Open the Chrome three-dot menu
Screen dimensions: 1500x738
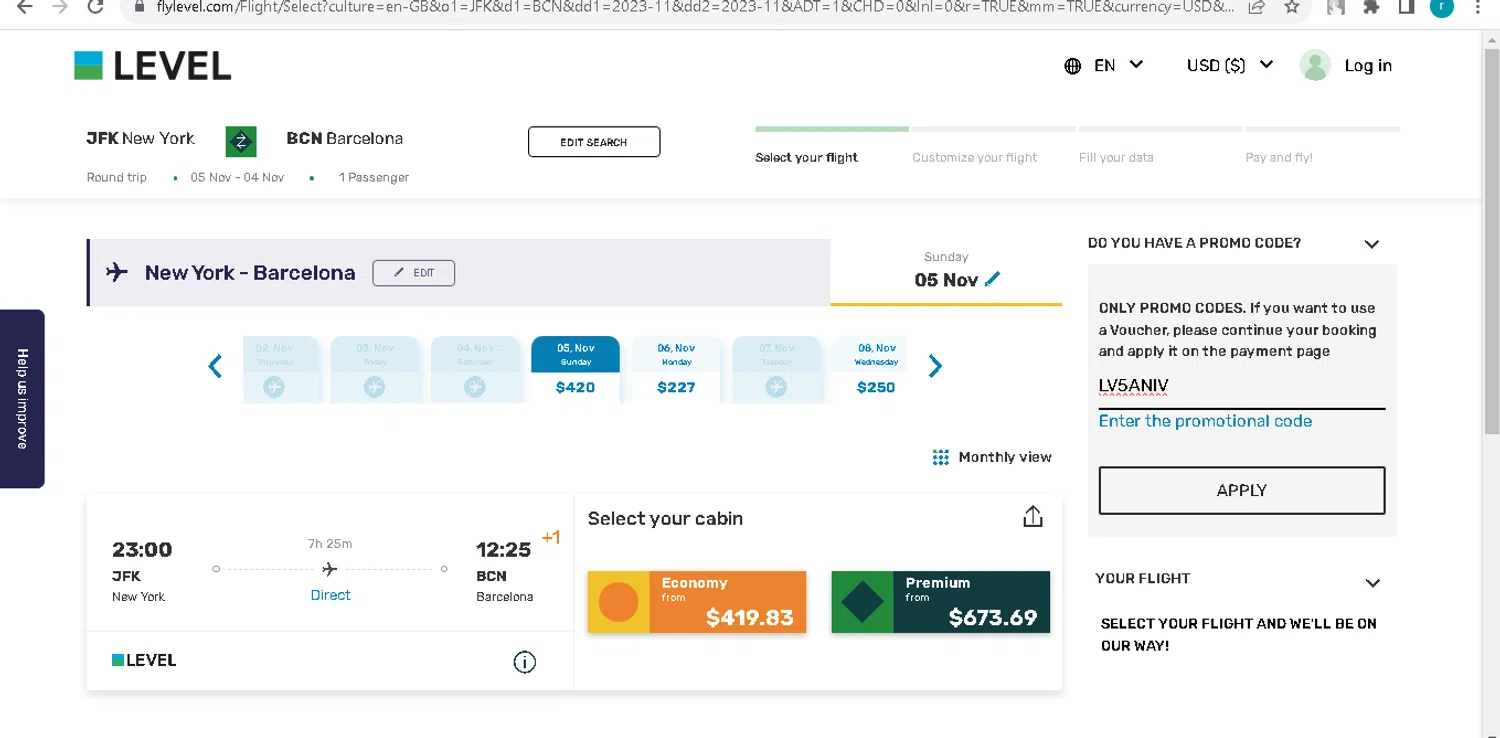click(x=1477, y=7)
